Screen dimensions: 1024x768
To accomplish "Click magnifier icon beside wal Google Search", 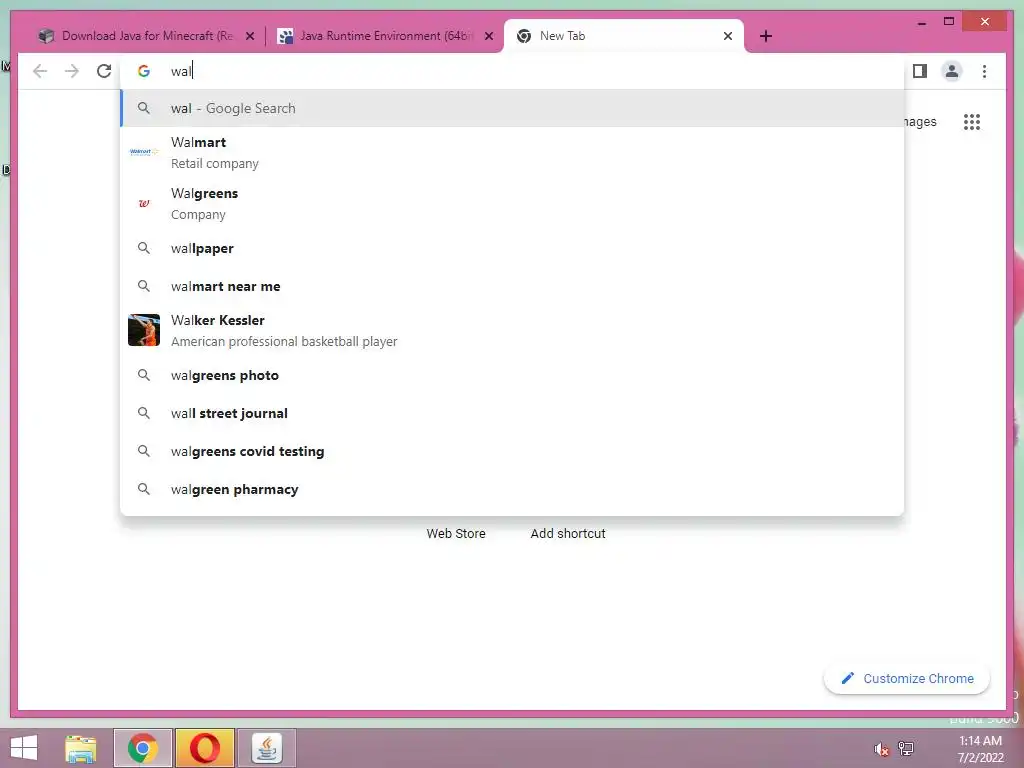I will pos(144,108).
